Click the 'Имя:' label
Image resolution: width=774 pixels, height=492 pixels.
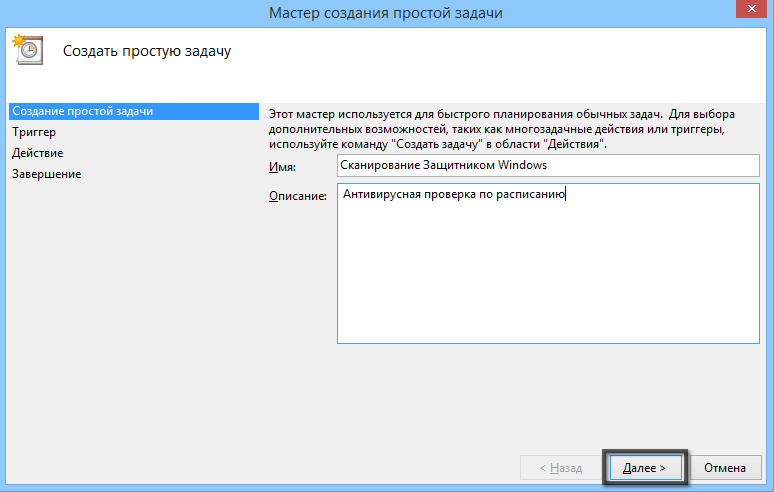click(x=282, y=167)
